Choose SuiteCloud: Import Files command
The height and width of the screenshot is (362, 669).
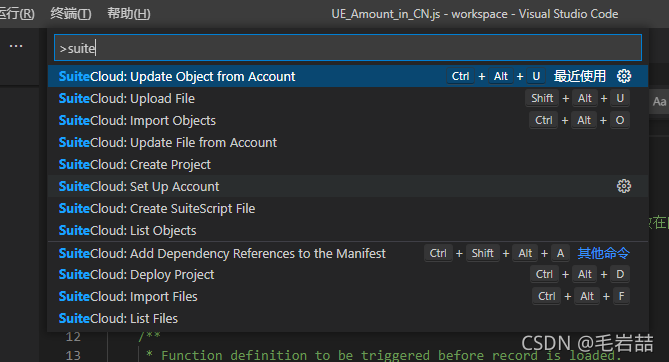[348, 296]
